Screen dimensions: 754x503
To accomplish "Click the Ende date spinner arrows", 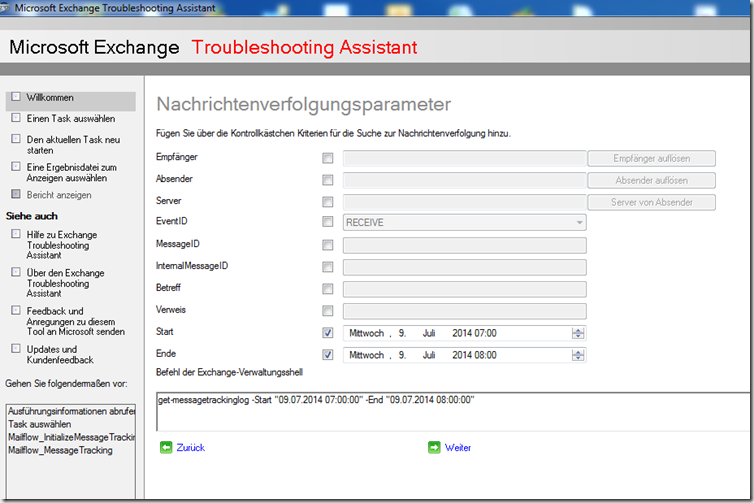I will click(x=579, y=355).
